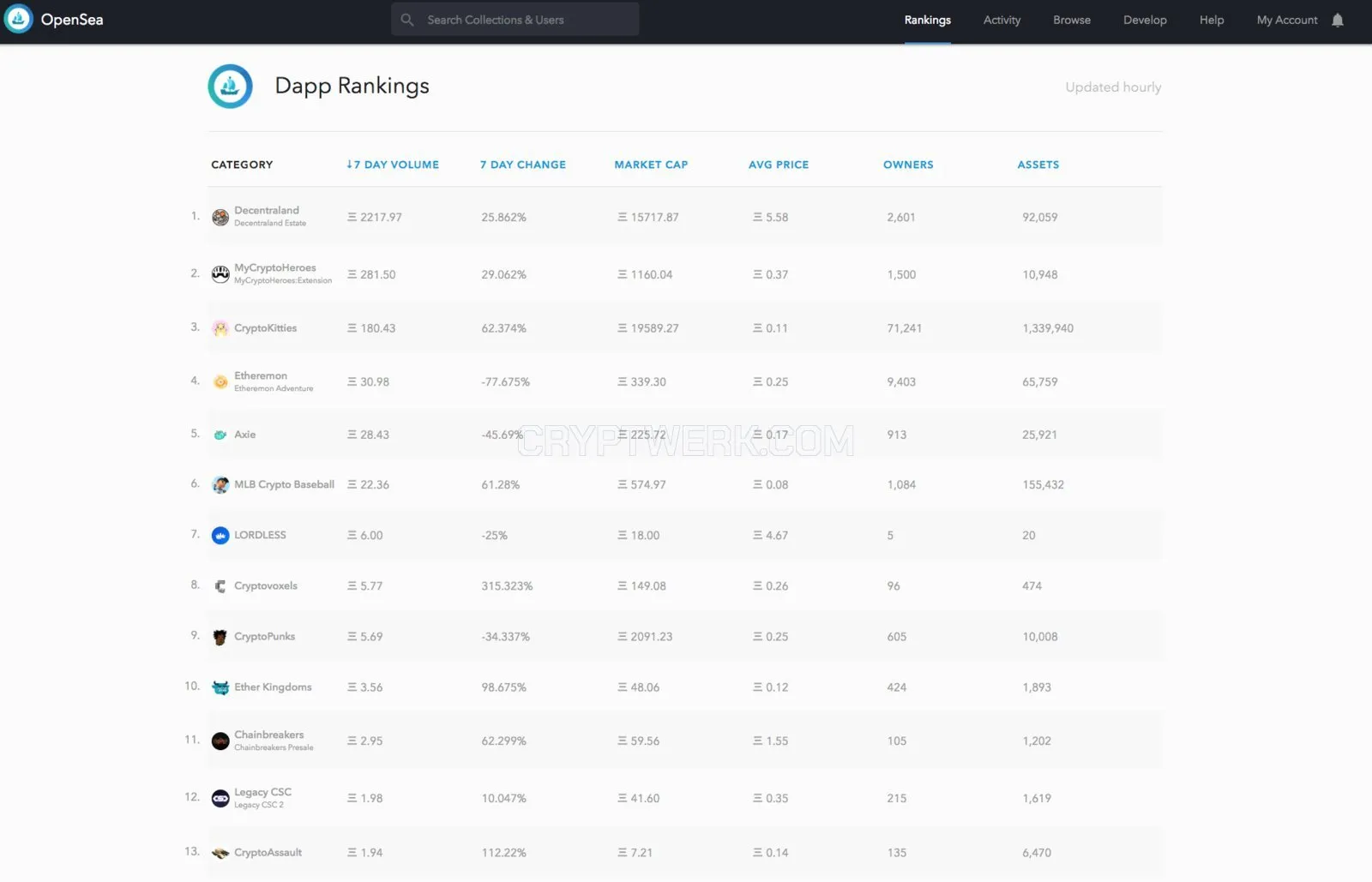Image resolution: width=1372 pixels, height=882 pixels.
Task: Open the MLB Crypto Baseball link
Action: [285, 484]
